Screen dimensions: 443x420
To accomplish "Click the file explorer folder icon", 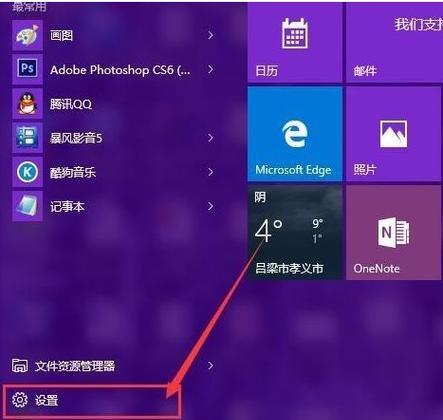I will coord(20,366).
